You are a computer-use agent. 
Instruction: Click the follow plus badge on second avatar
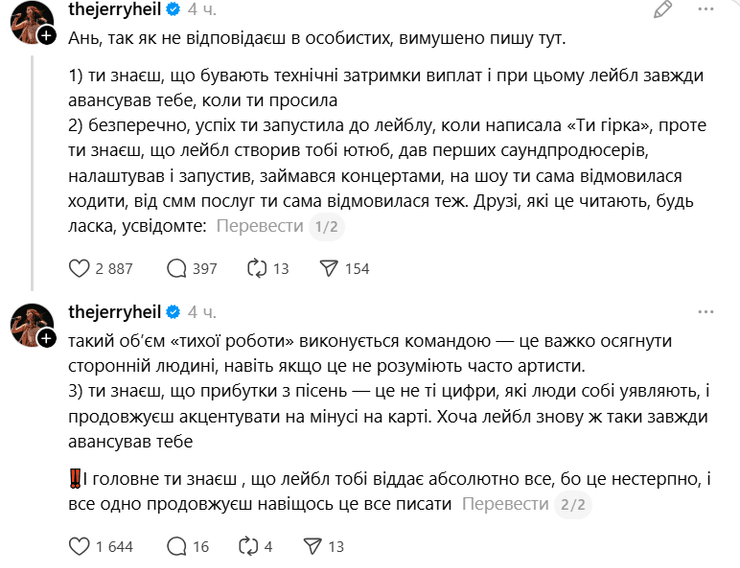click(x=47, y=340)
